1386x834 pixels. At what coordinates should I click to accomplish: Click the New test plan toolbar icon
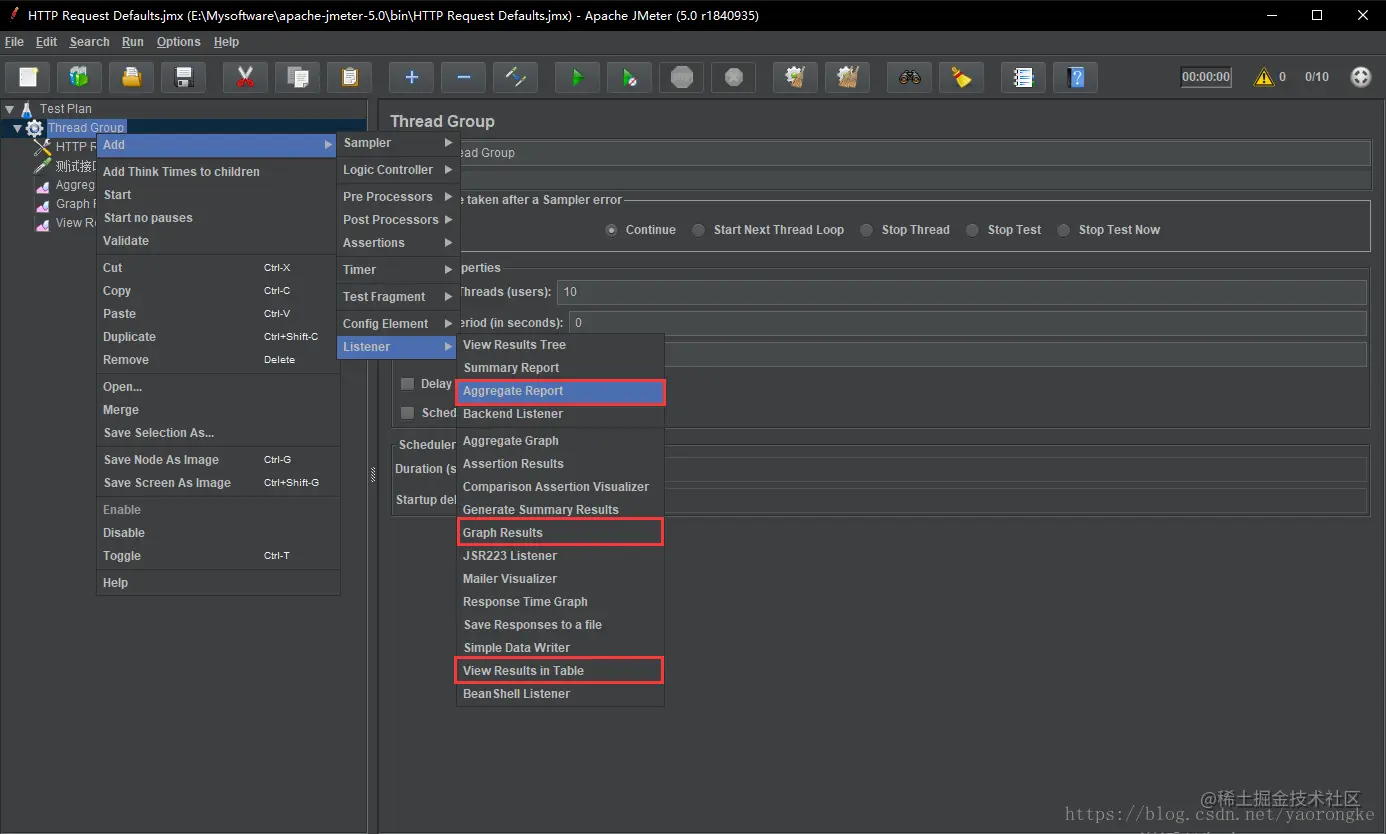tap(28, 77)
